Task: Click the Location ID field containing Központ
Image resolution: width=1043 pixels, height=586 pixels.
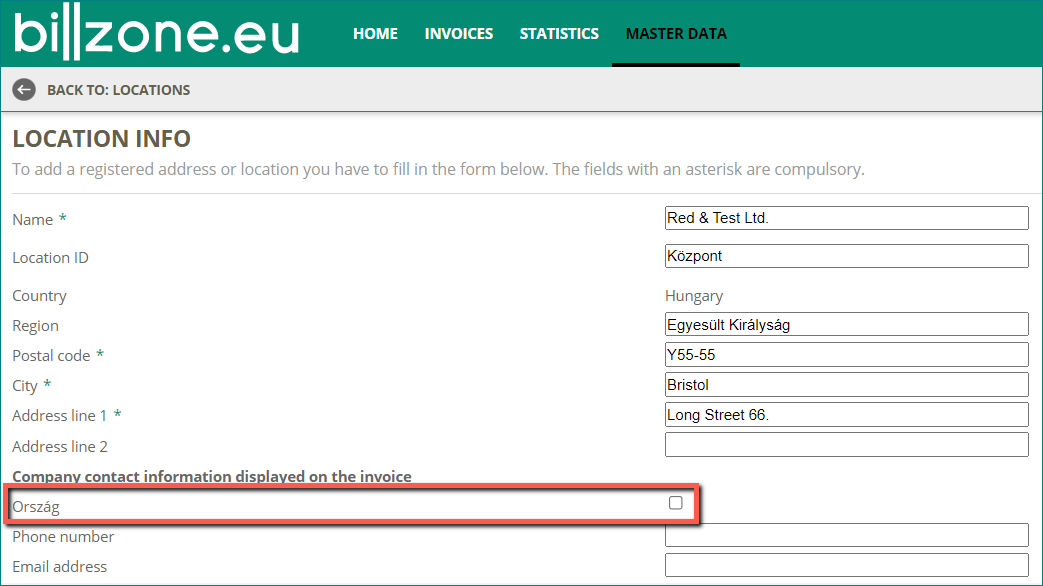Action: (x=846, y=256)
